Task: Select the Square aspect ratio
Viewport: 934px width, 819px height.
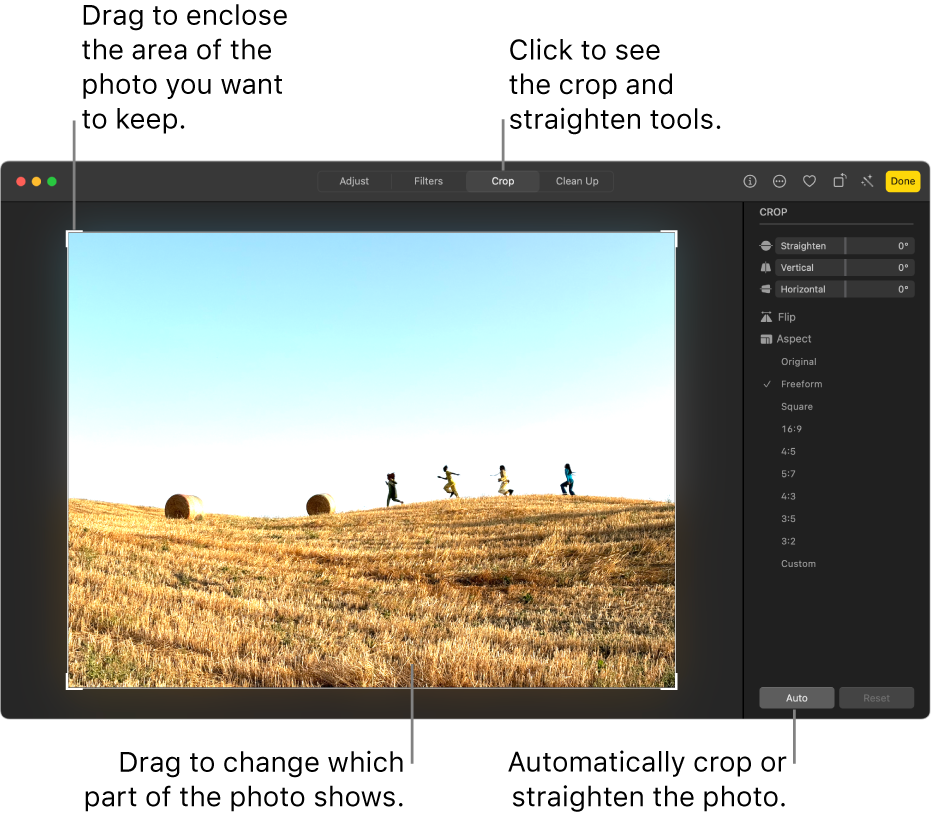Action: (x=797, y=406)
